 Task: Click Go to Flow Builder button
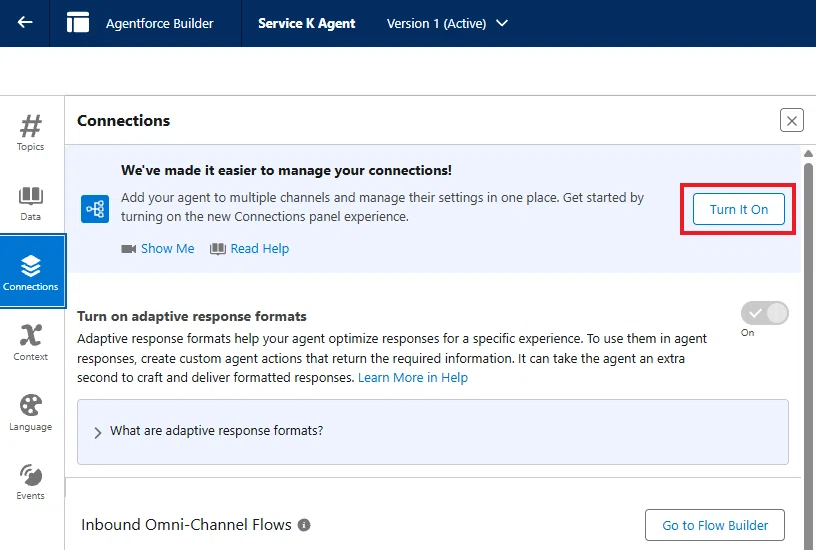click(x=715, y=525)
